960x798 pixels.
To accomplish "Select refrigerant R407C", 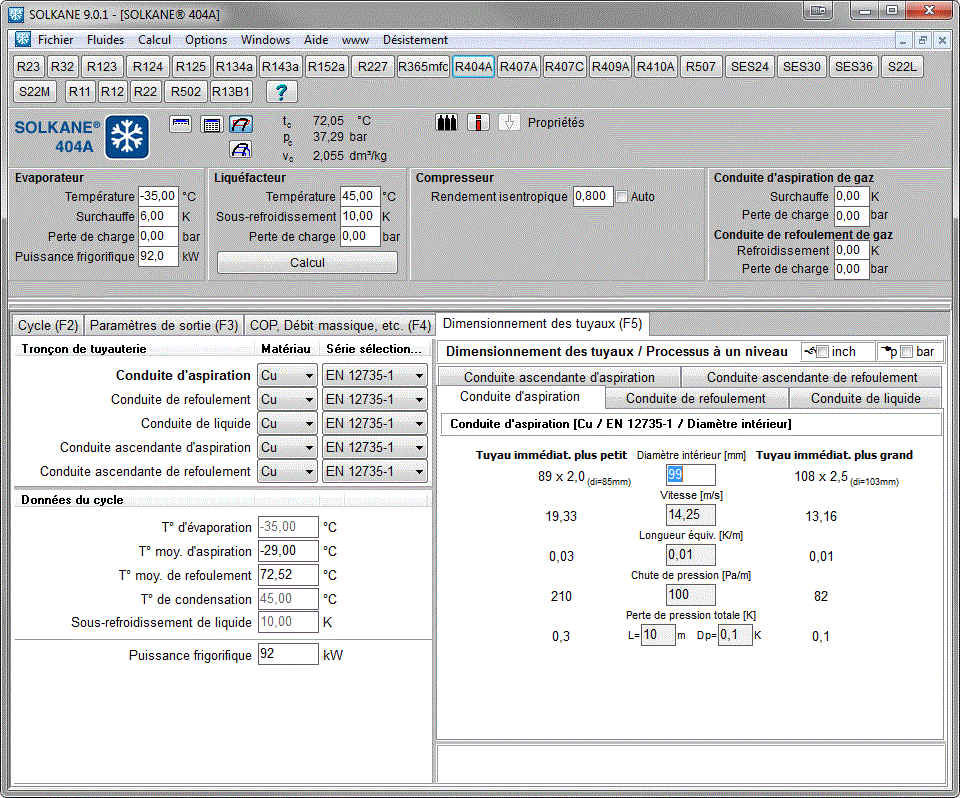I will click(564, 67).
